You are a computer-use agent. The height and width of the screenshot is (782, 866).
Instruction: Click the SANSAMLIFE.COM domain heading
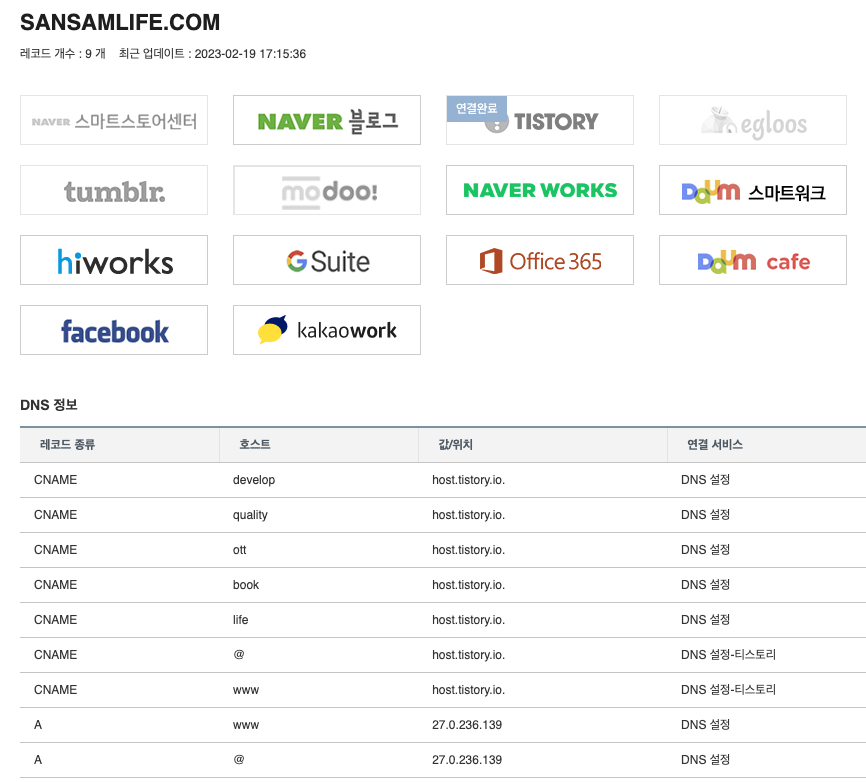[x=120, y=23]
